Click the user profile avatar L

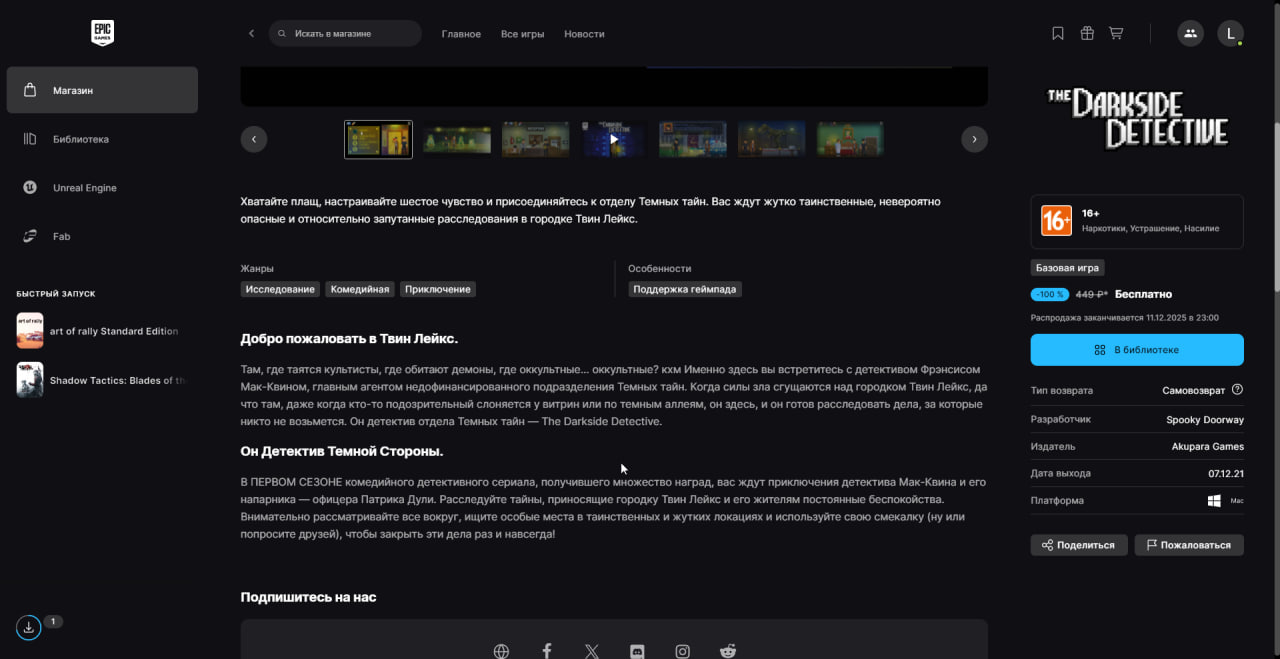pyautogui.click(x=1230, y=33)
